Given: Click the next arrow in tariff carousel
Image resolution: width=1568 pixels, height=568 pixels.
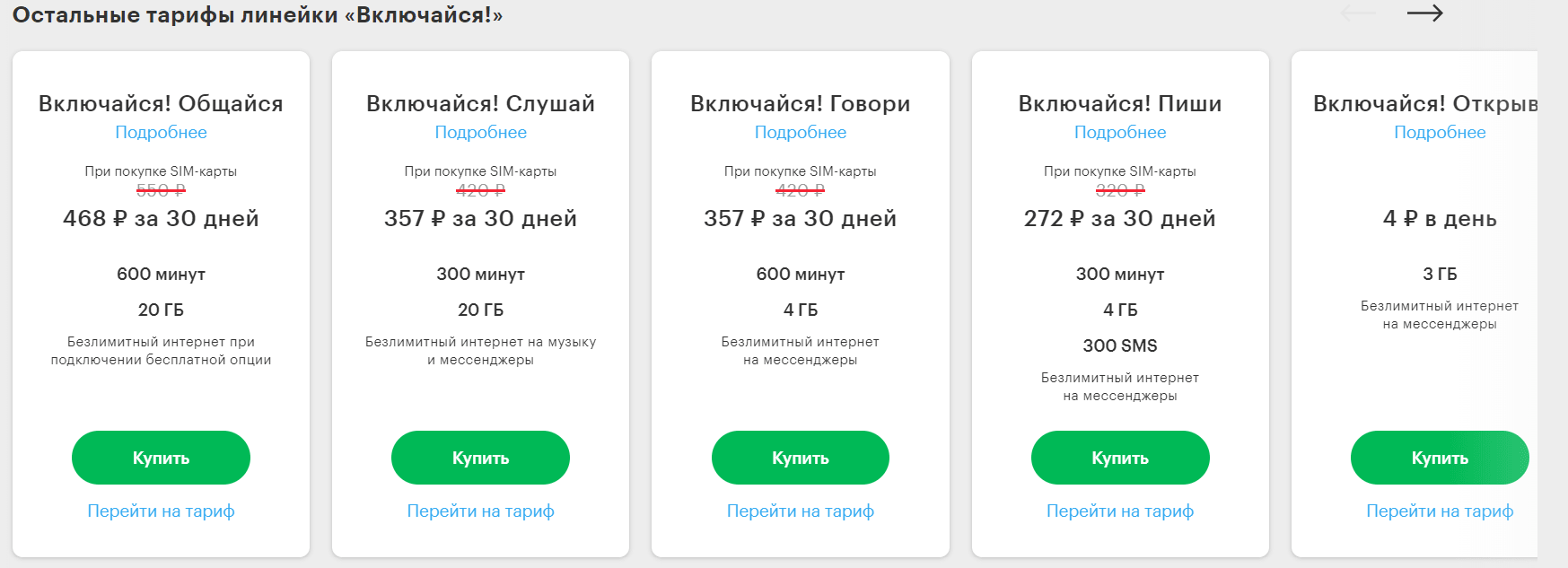Looking at the screenshot, I should (x=1424, y=13).
